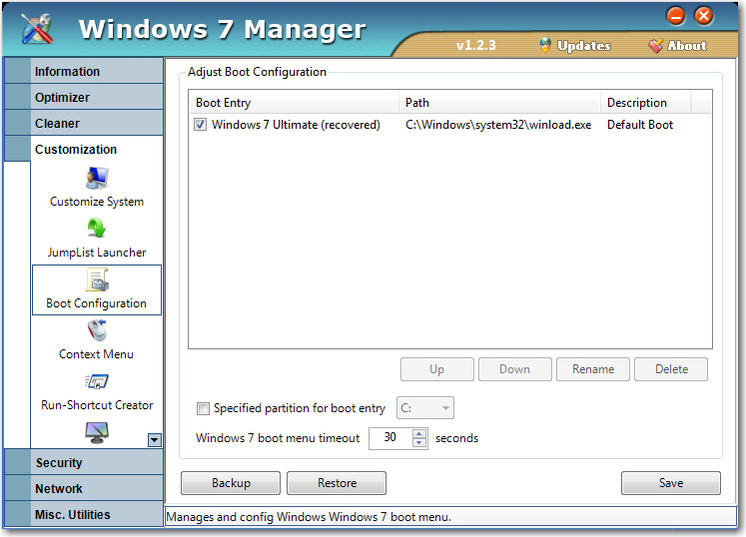Viewport: 746px width, 537px height.
Task: Click the Restore button
Action: click(337, 483)
